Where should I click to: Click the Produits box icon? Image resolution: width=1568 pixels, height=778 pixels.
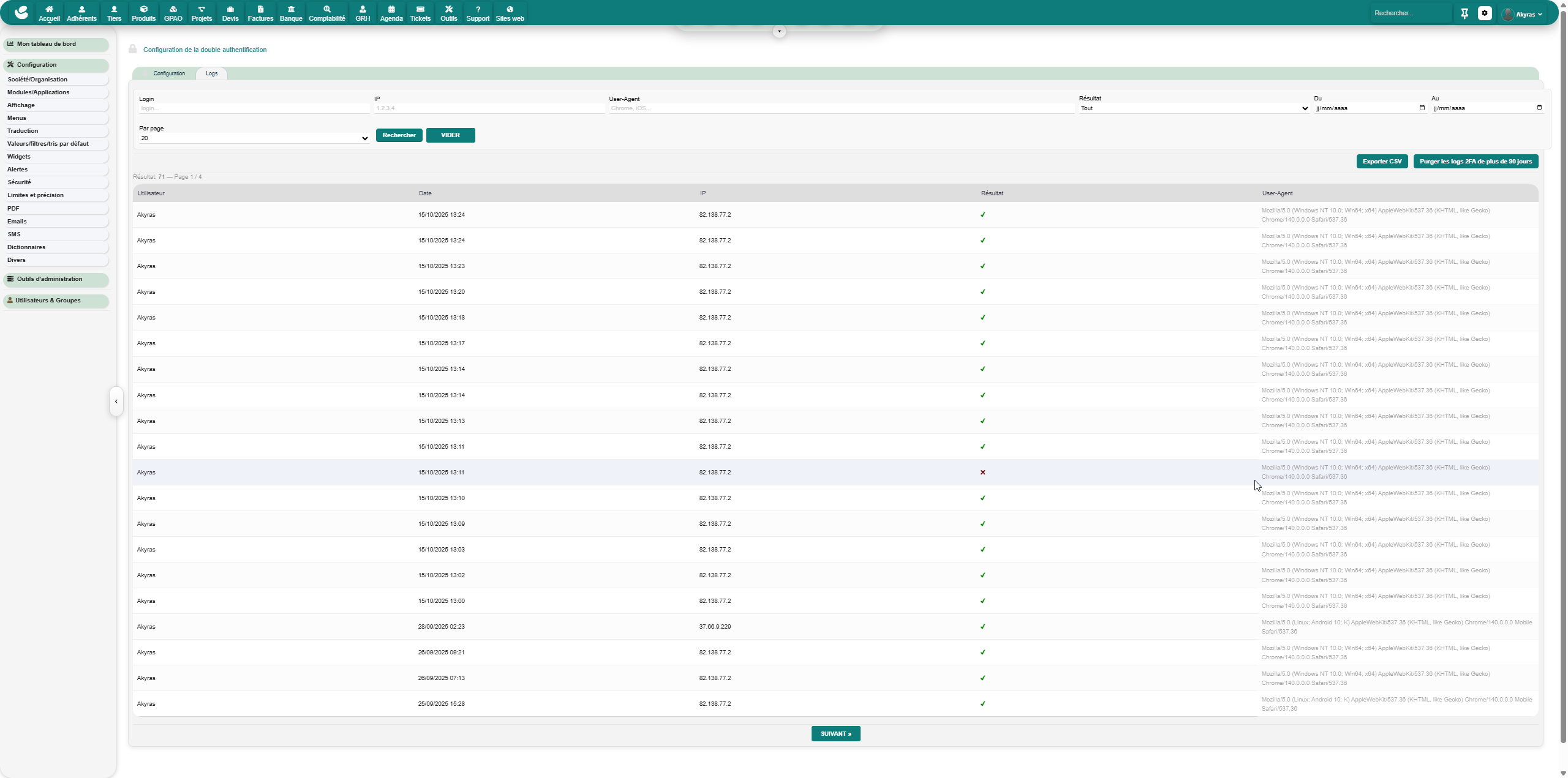point(143,9)
